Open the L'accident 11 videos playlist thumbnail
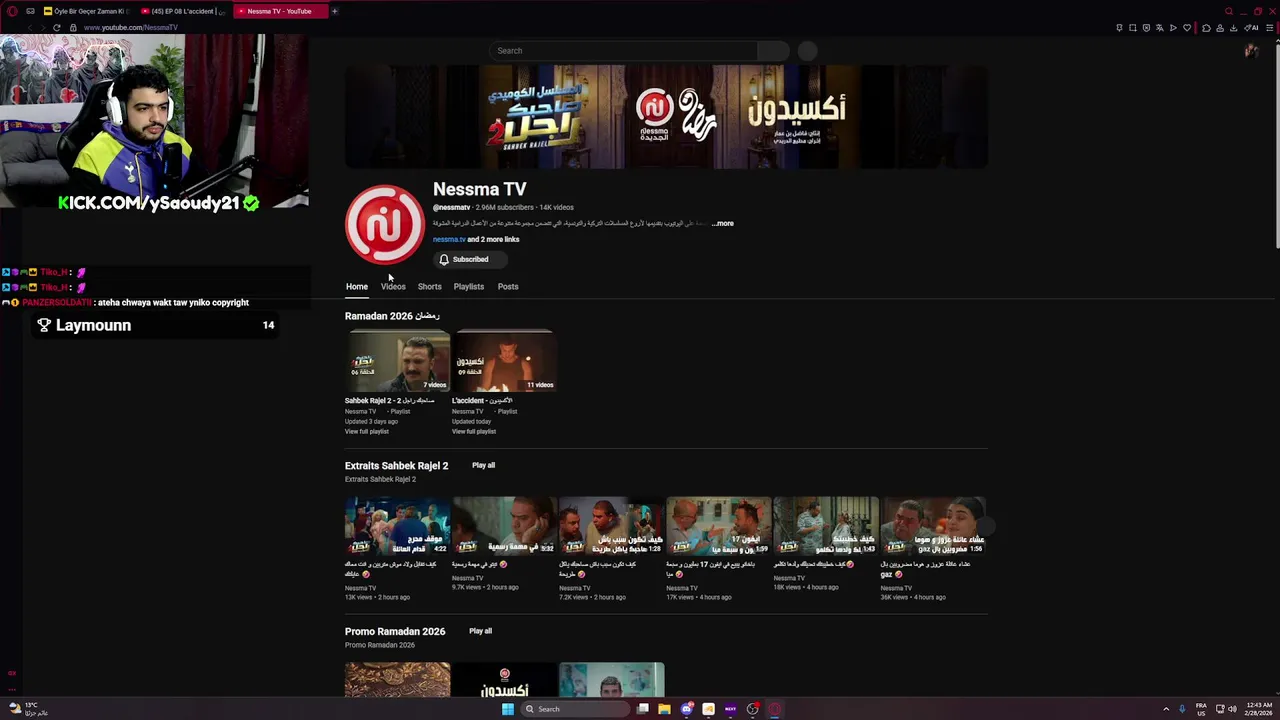 click(505, 362)
